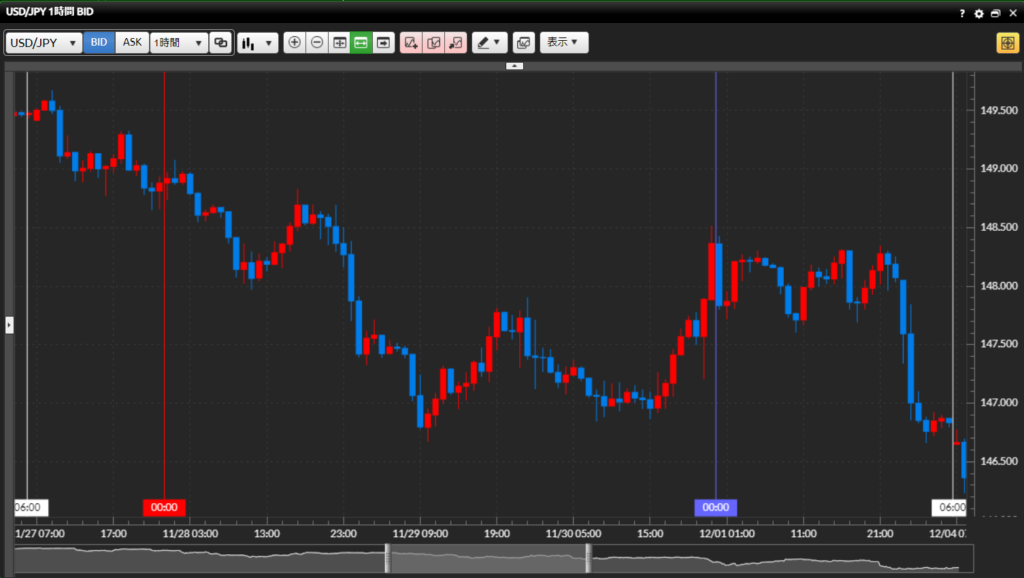The image size is (1024, 578).
Task: Click the zoom in magnifier icon
Action: (294, 43)
